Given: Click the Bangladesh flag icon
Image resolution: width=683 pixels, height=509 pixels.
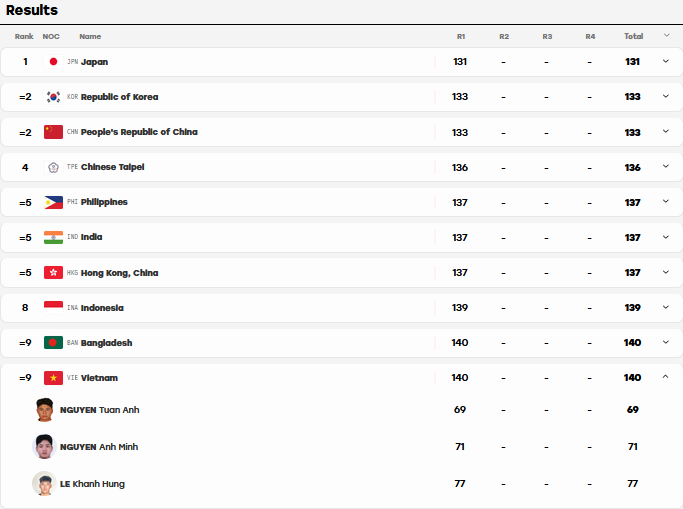Looking at the screenshot, I should [53, 343].
